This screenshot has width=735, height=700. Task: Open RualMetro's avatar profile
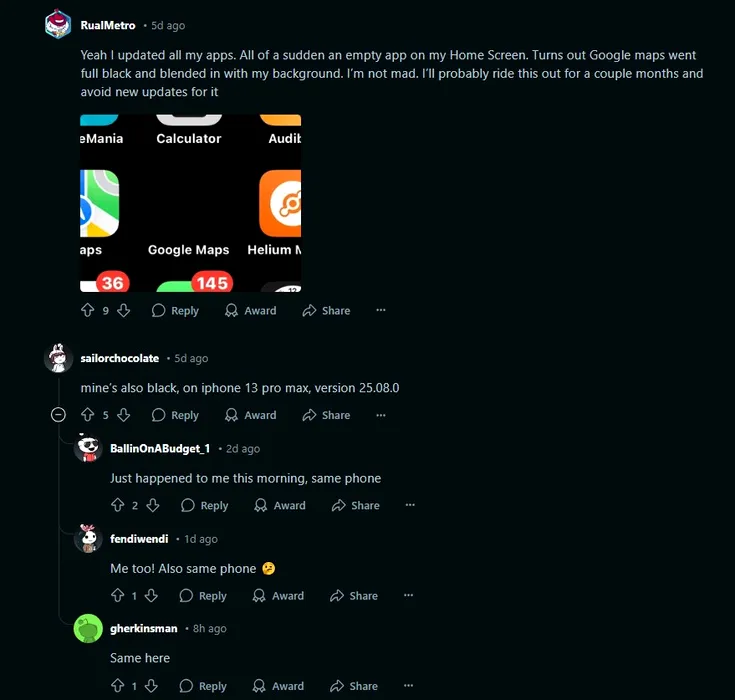[58, 24]
